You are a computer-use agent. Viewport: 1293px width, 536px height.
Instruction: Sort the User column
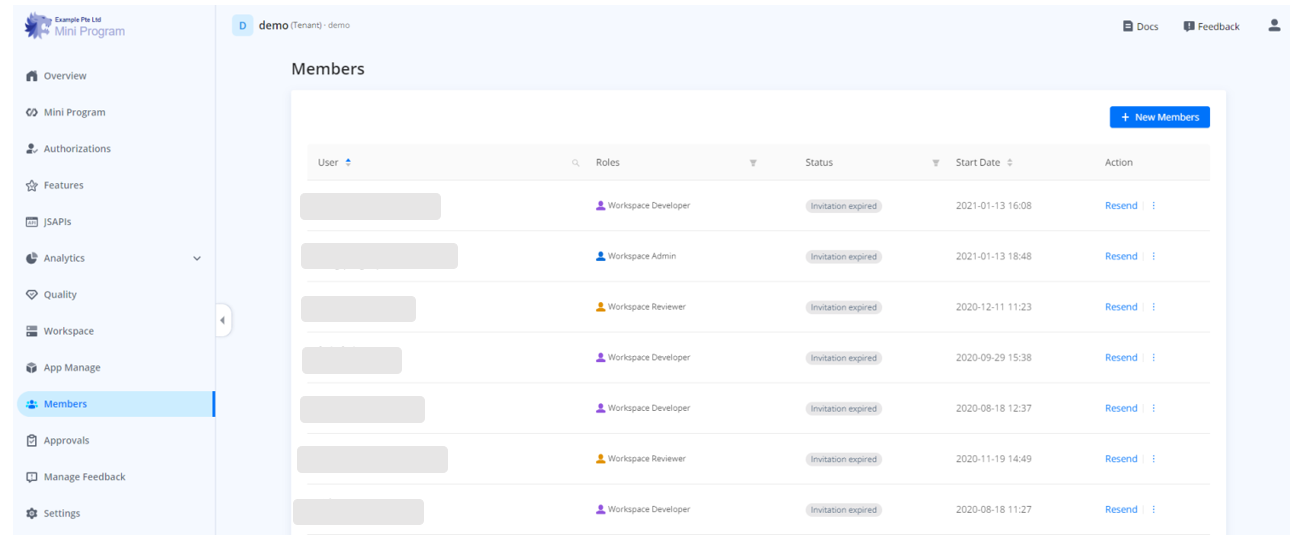click(348, 162)
